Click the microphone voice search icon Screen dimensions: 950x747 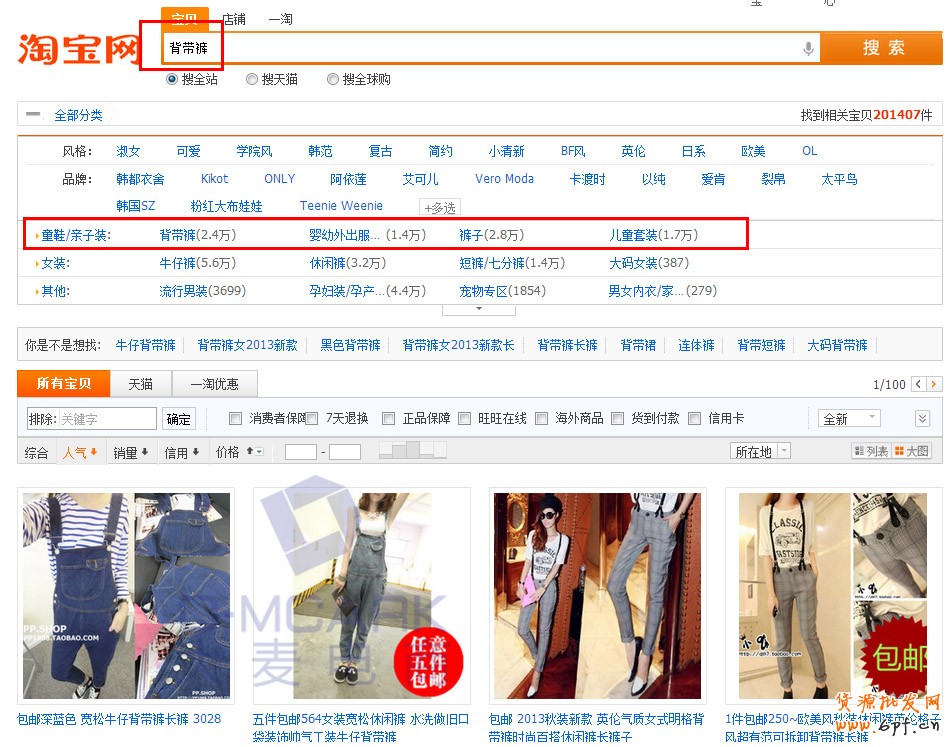tap(808, 48)
